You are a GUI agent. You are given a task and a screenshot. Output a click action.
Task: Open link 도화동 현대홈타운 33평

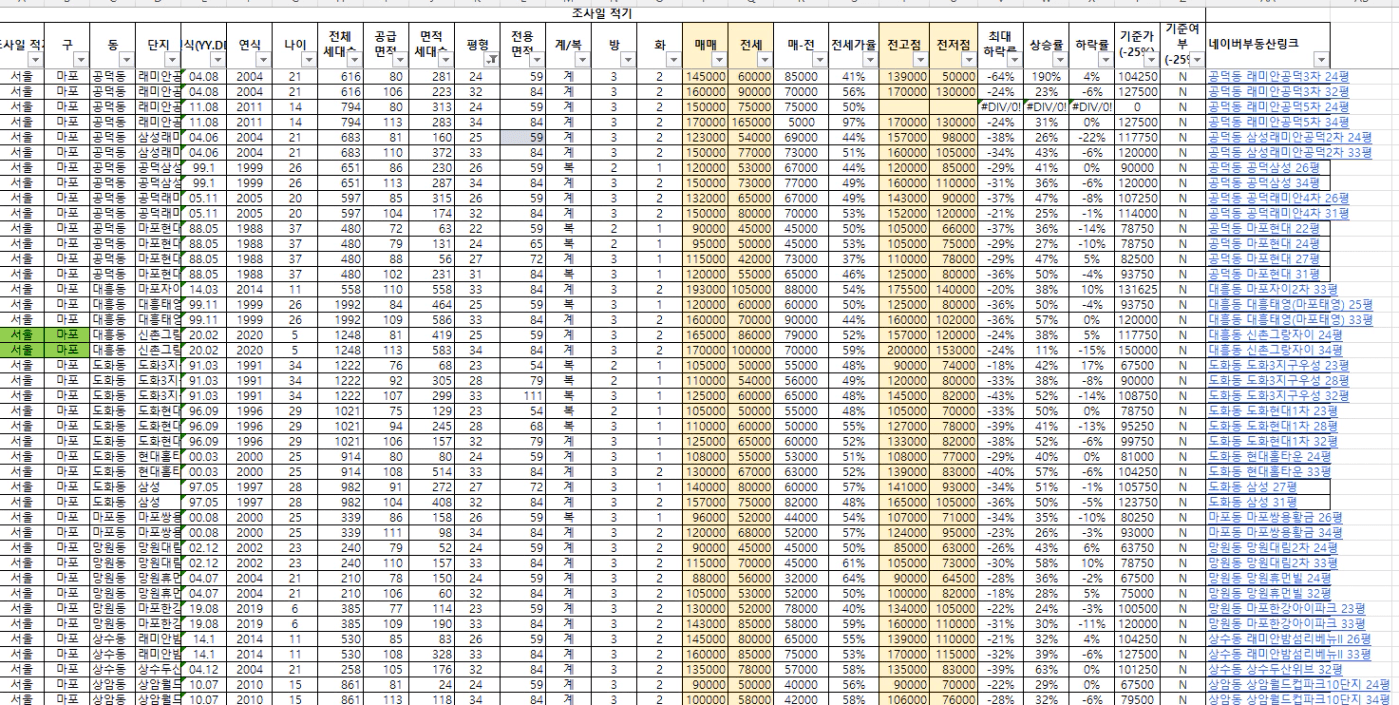[x=1268, y=471]
